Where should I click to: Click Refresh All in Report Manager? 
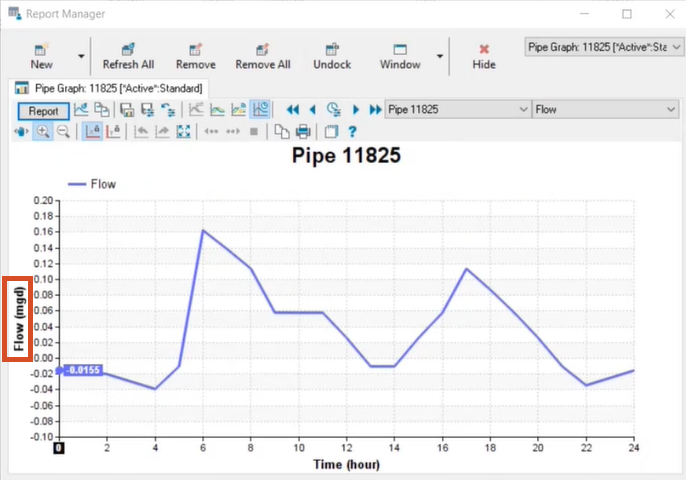128,56
